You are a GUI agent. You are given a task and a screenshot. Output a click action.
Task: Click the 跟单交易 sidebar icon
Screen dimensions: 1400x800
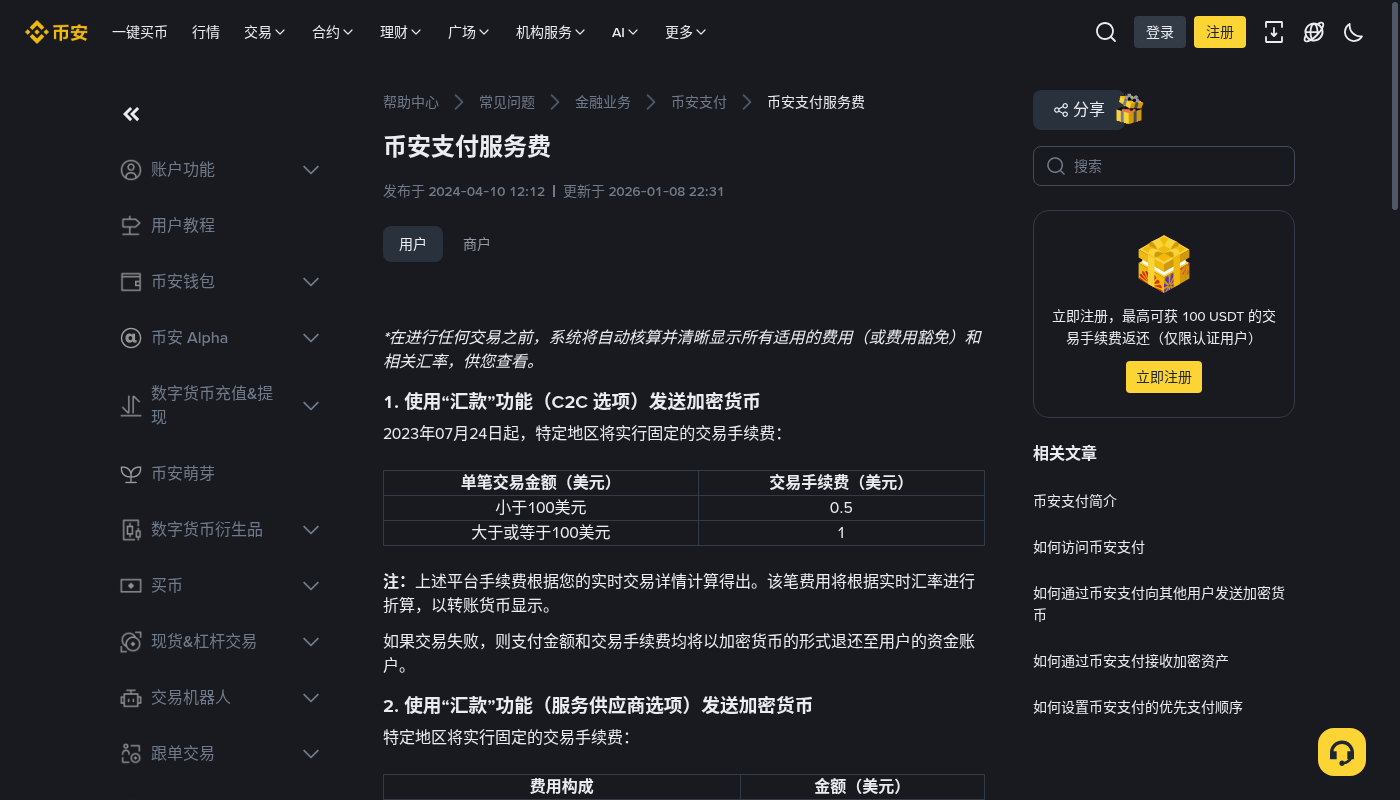(131, 754)
